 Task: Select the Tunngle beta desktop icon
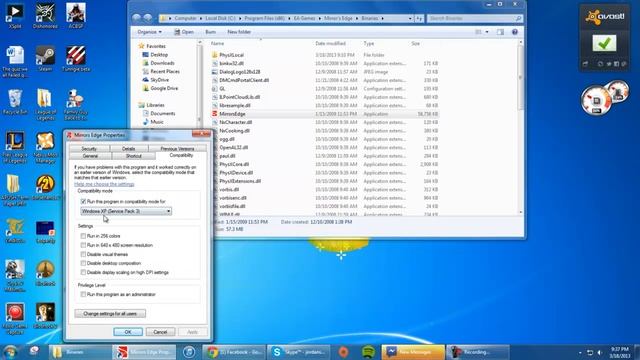coord(76,58)
